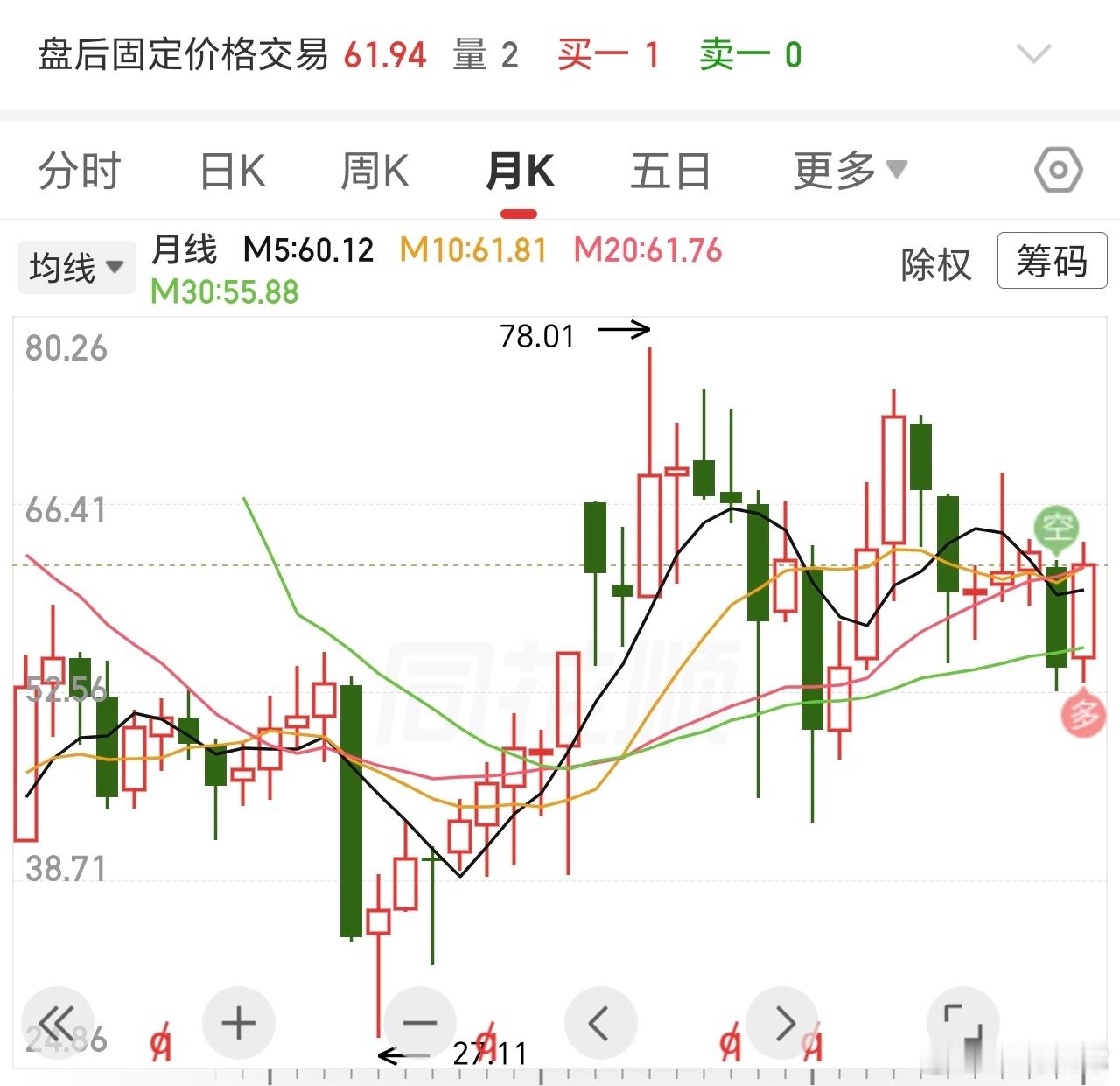Screen dimensions: 1120x1086
Task: Tap the 除权 adjustment option
Action: coord(936,263)
